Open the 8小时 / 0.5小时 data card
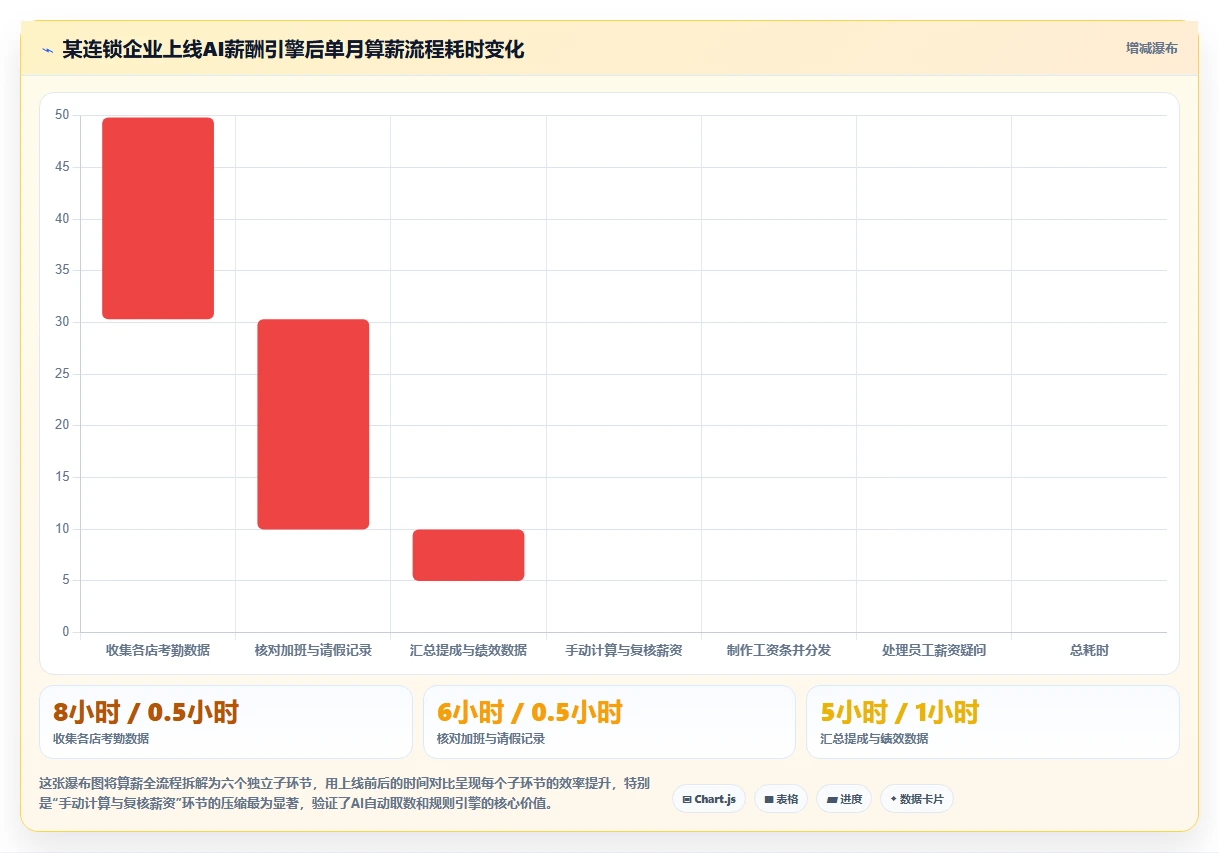 (226, 722)
